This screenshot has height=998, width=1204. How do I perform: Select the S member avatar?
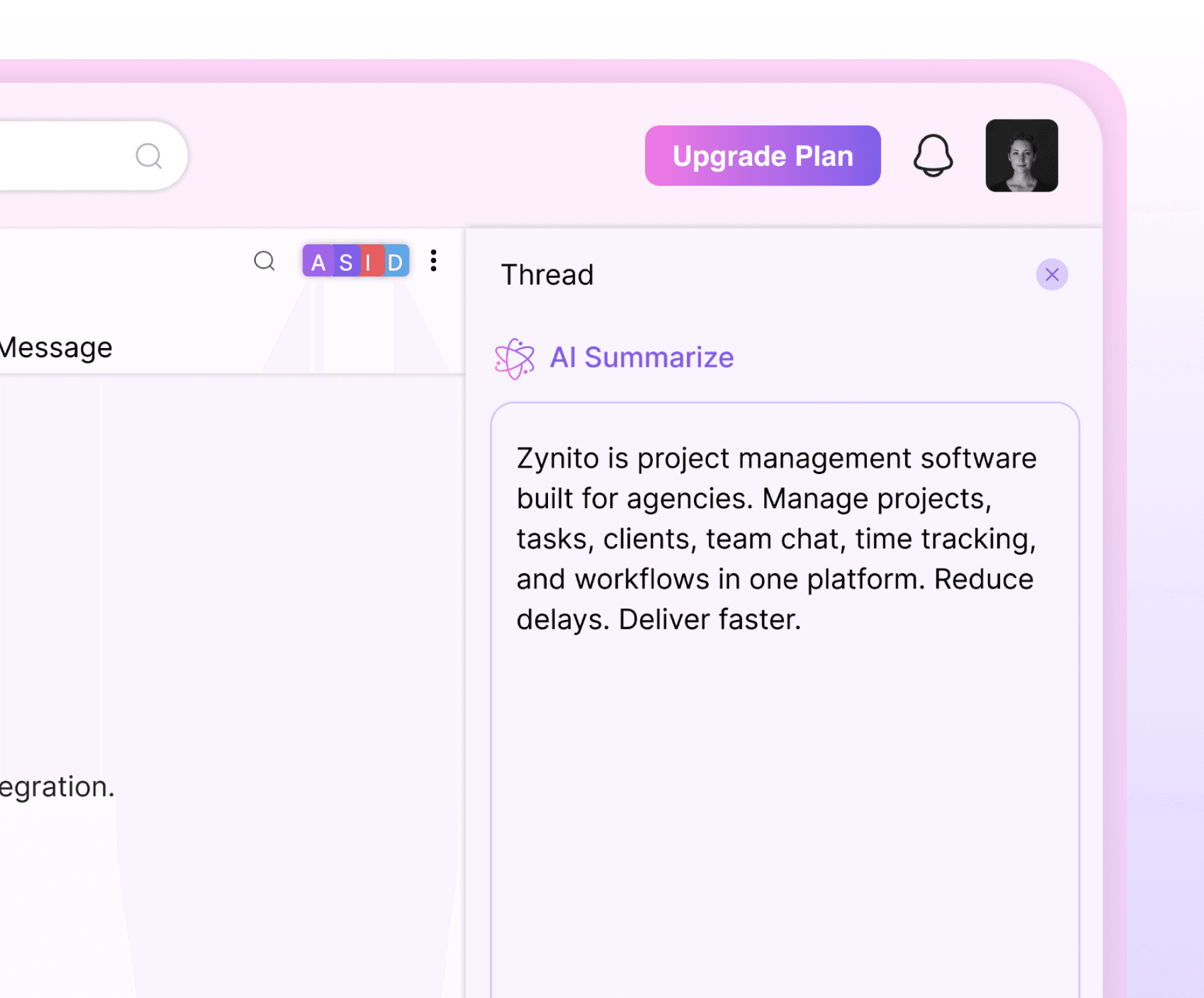[x=346, y=260]
